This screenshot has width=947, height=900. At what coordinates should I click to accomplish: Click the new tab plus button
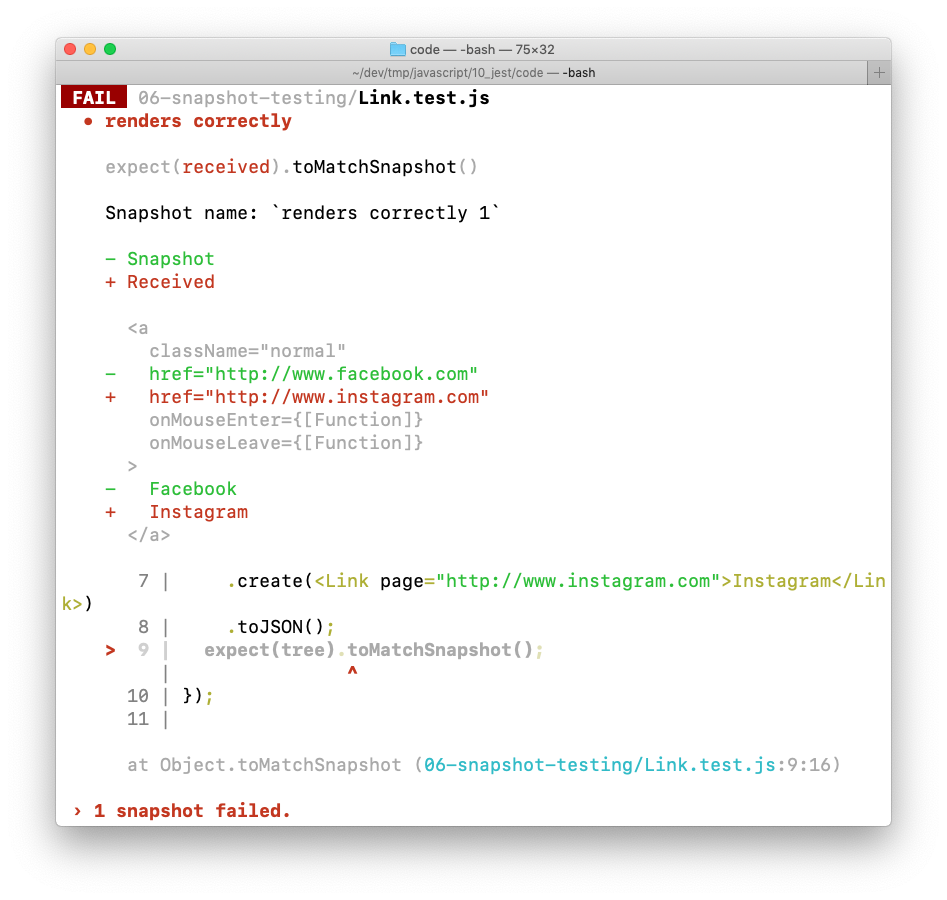[x=879, y=72]
